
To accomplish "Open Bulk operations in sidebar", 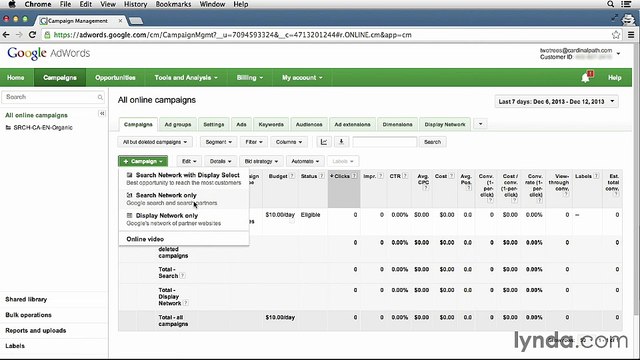I will tap(29, 315).
